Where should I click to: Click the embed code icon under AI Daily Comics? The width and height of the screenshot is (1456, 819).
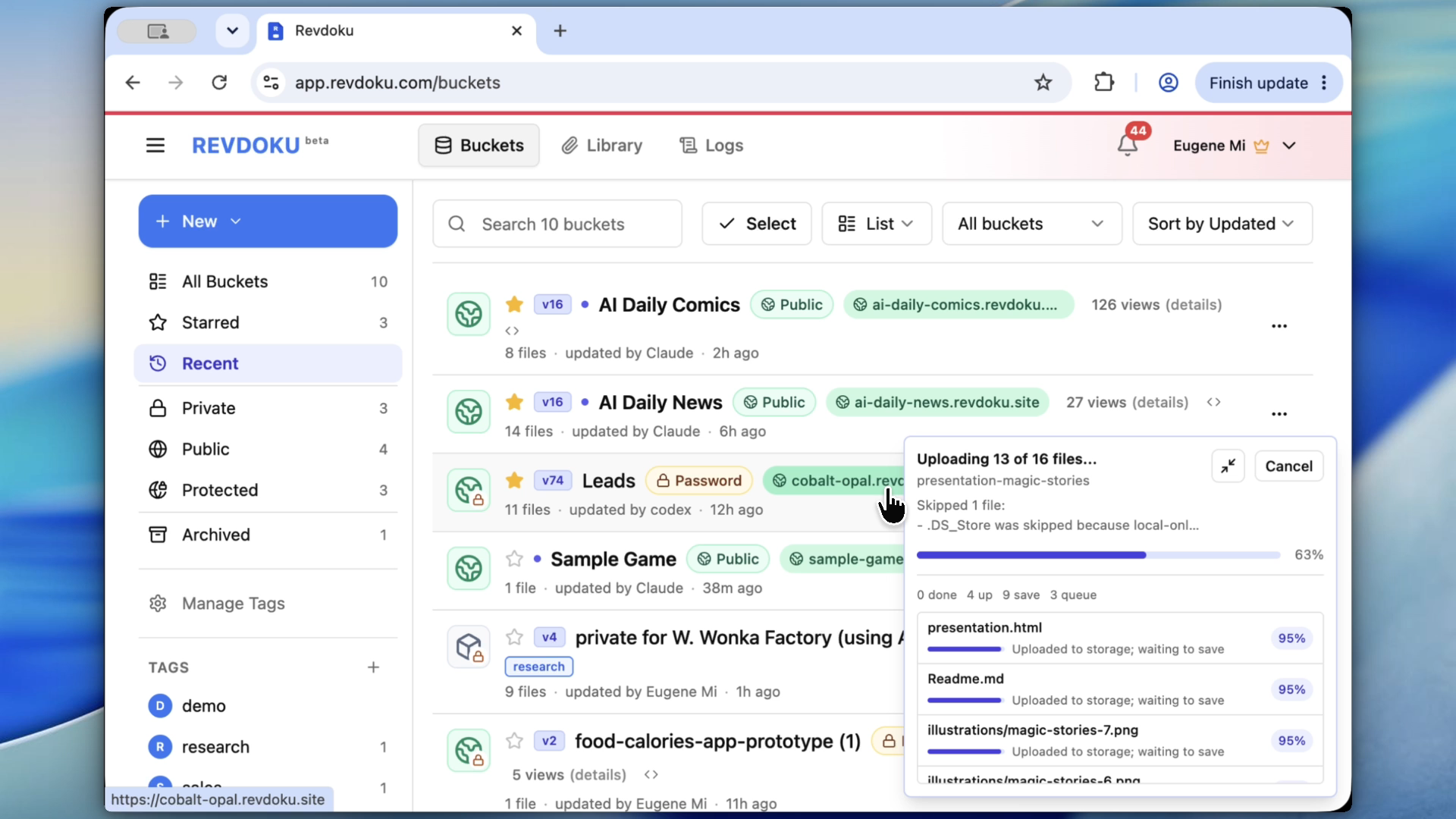512,331
